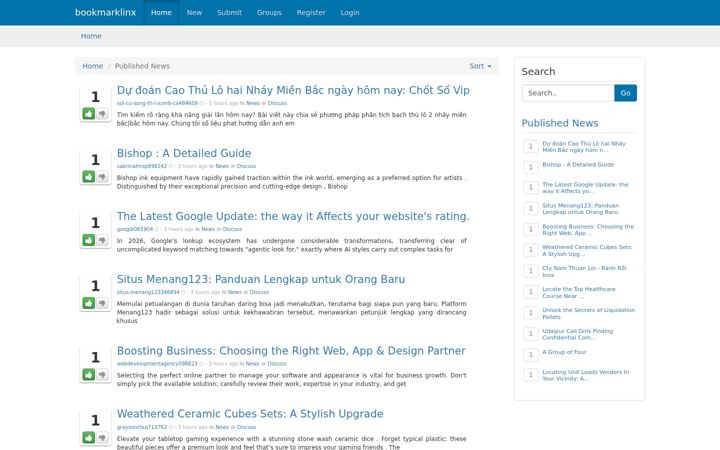Open author situs-menang123346894 profile
This screenshot has width=720, height=450.
click(148, 292)
